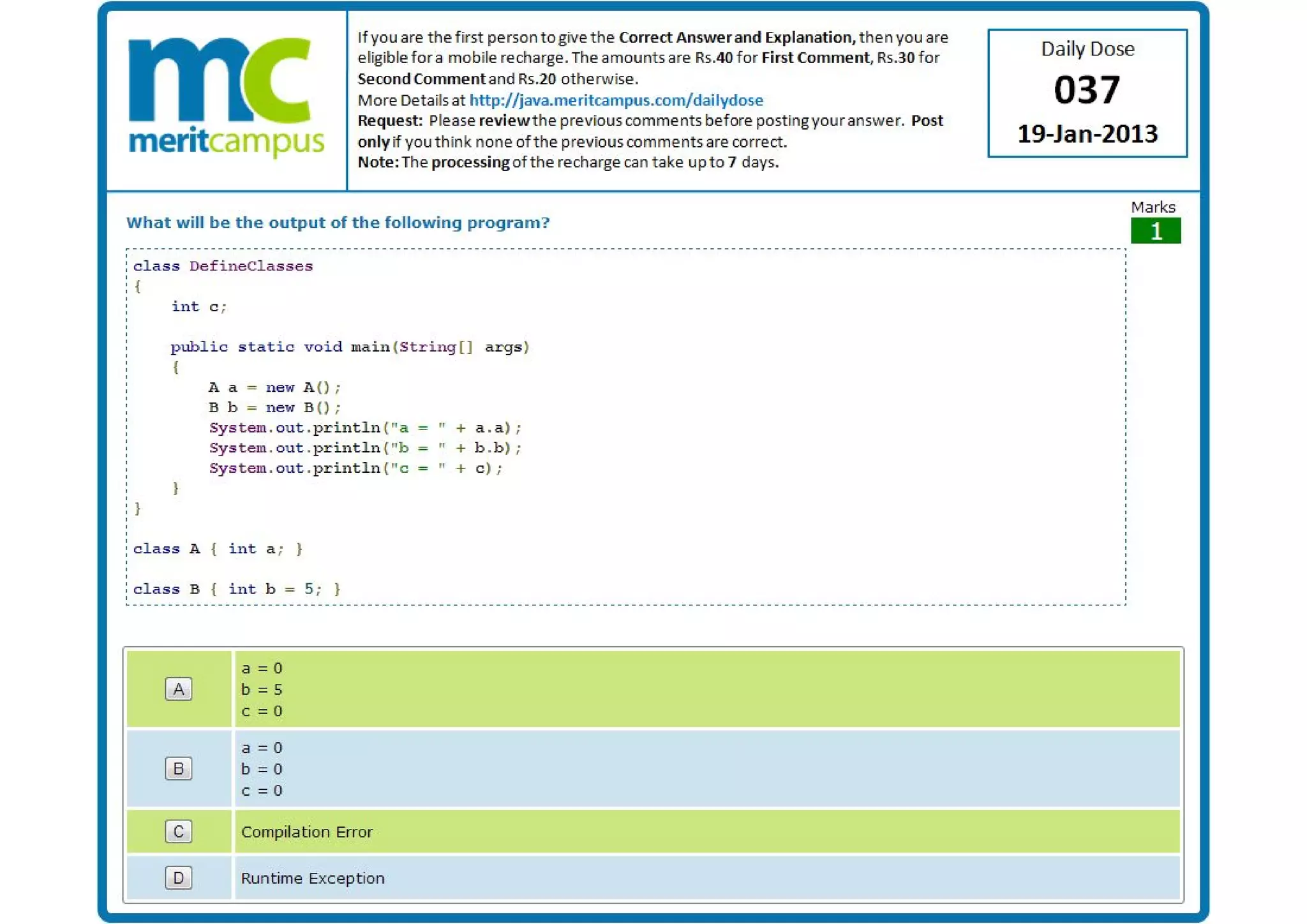Choose answer option C button
Screen dimensions: 1307x924
click(179, 831)
